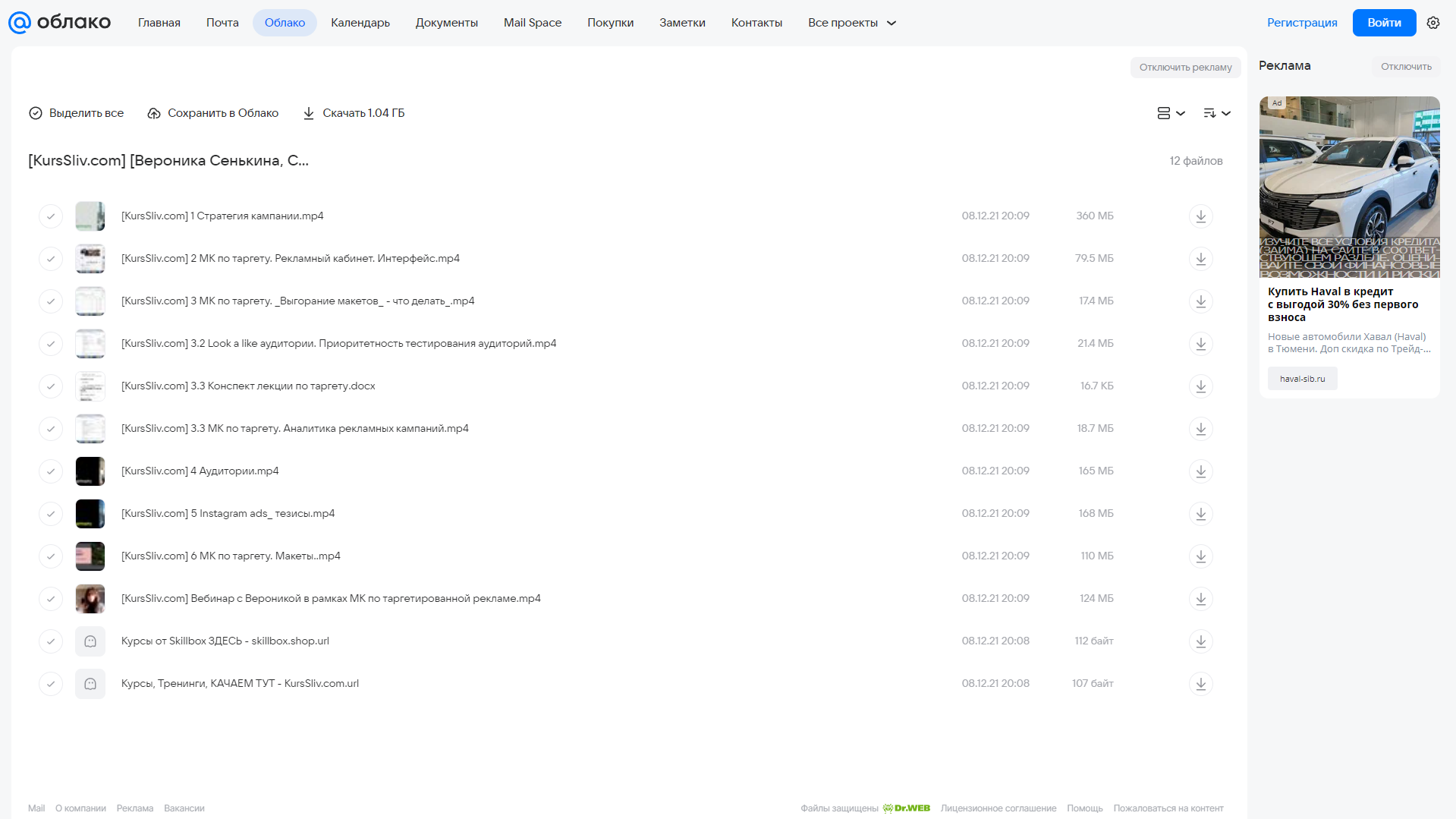Check the '2 МК по таргету' file checkbox
The width and height of the screenshot is (1456, 819).
(x=51, y=259)
